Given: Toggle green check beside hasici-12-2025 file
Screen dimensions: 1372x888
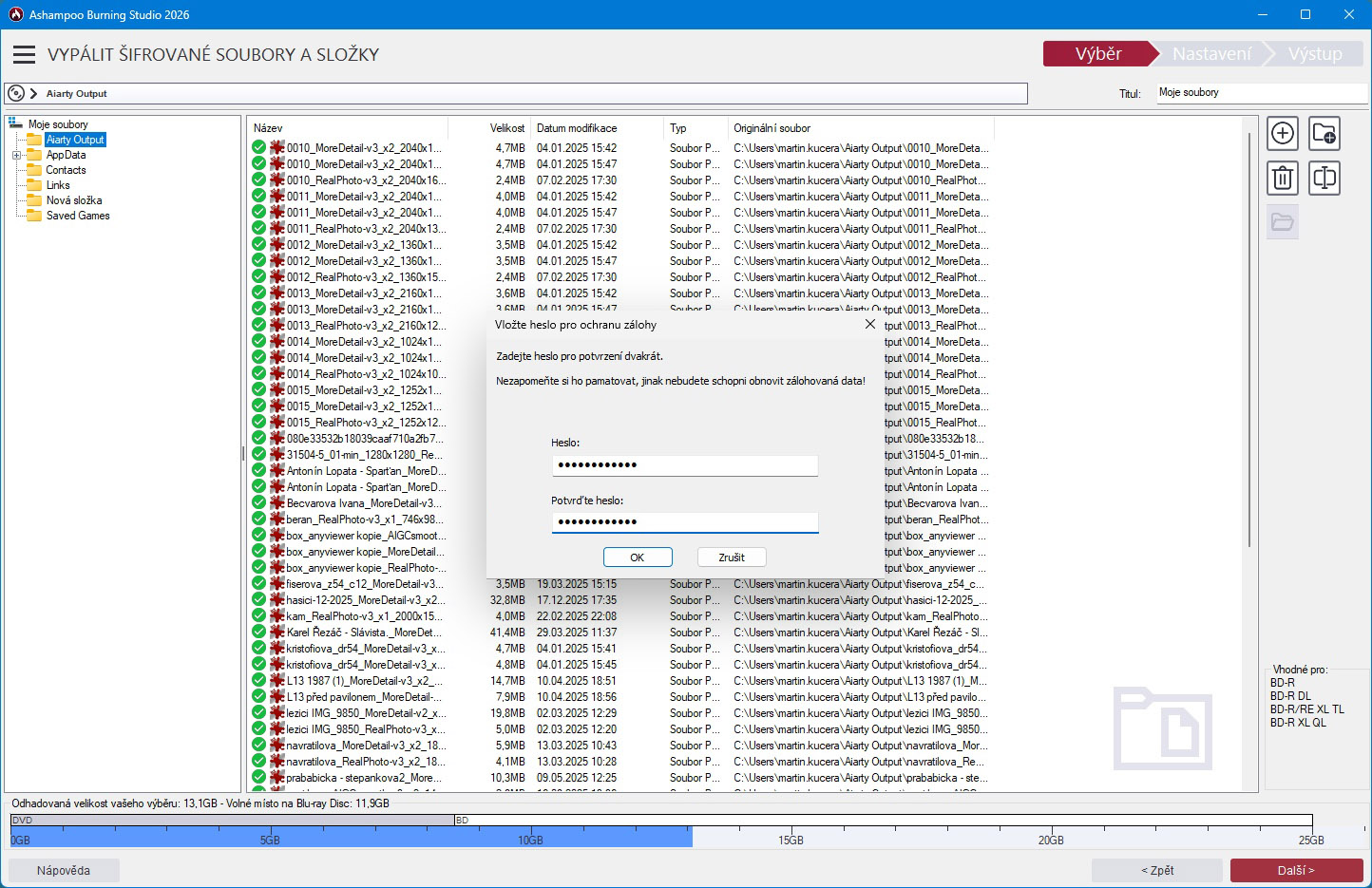Looking at the screenshot, I should (258, 599).
